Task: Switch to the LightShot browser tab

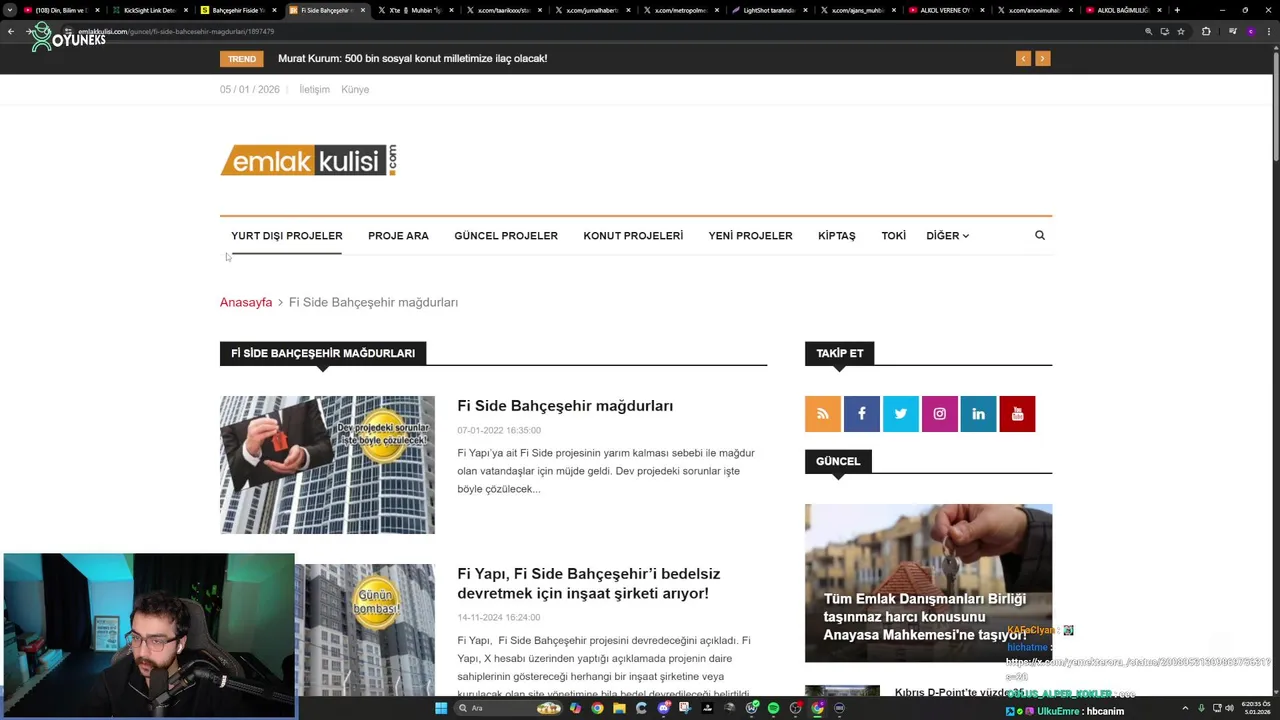Action: [x=768, y=10]
